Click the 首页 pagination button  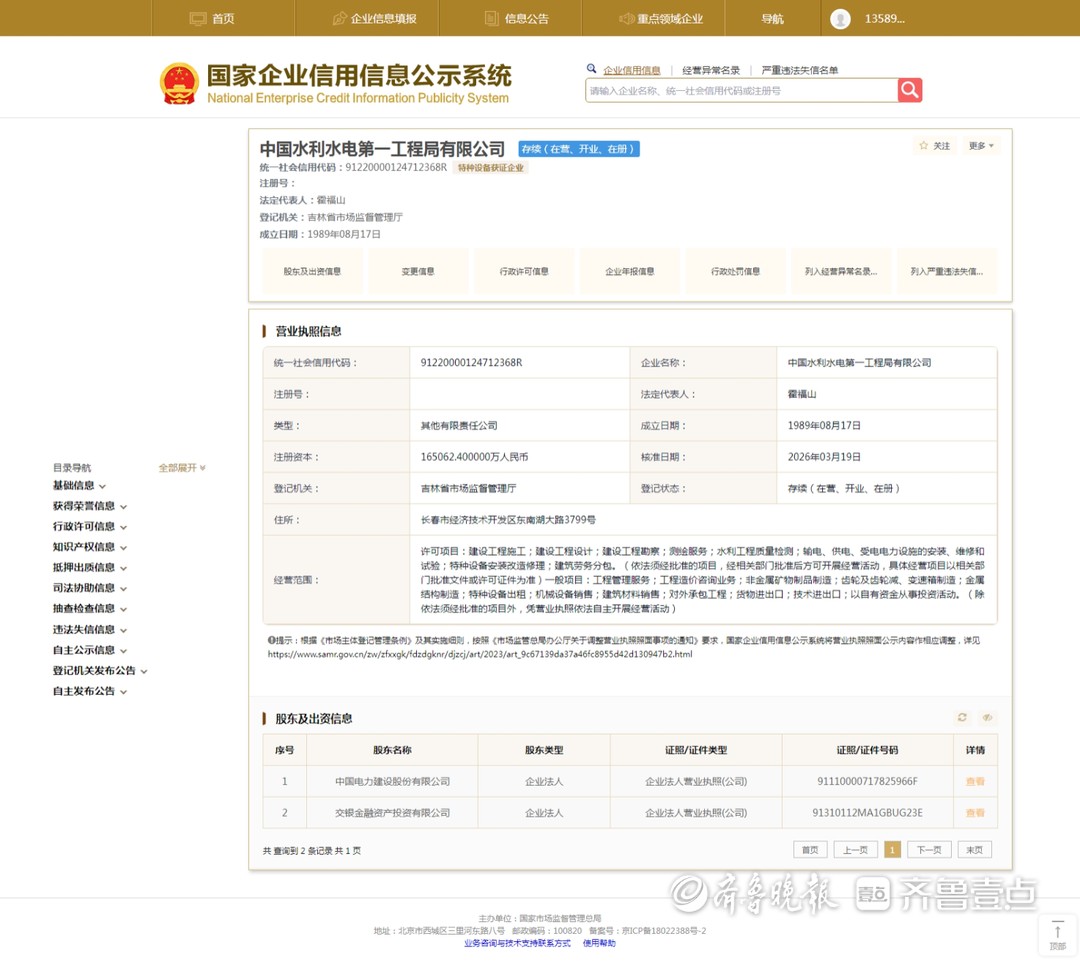(810, 849)
